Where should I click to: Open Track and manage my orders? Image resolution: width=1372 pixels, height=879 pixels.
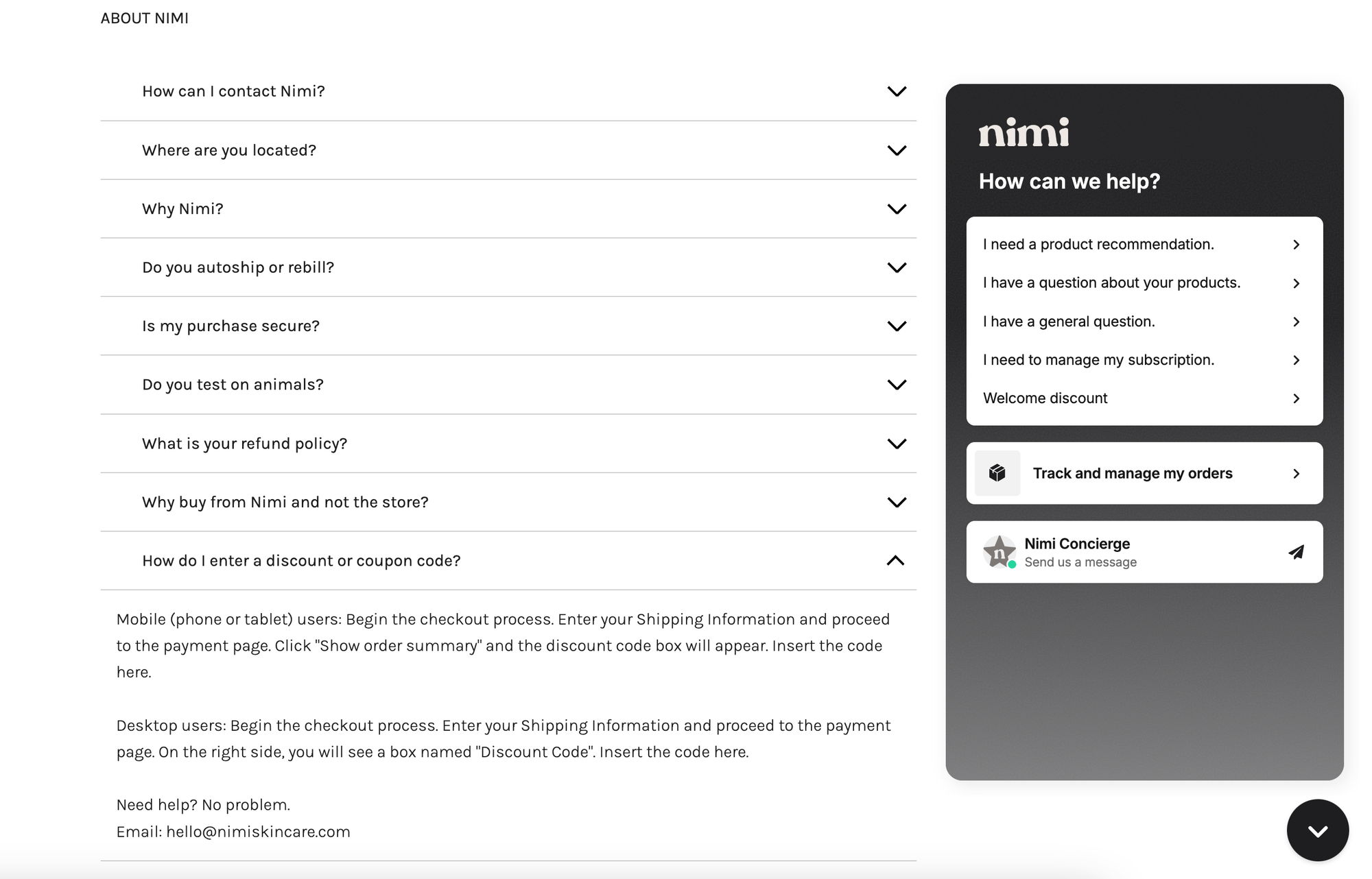tap(1133, 474)
